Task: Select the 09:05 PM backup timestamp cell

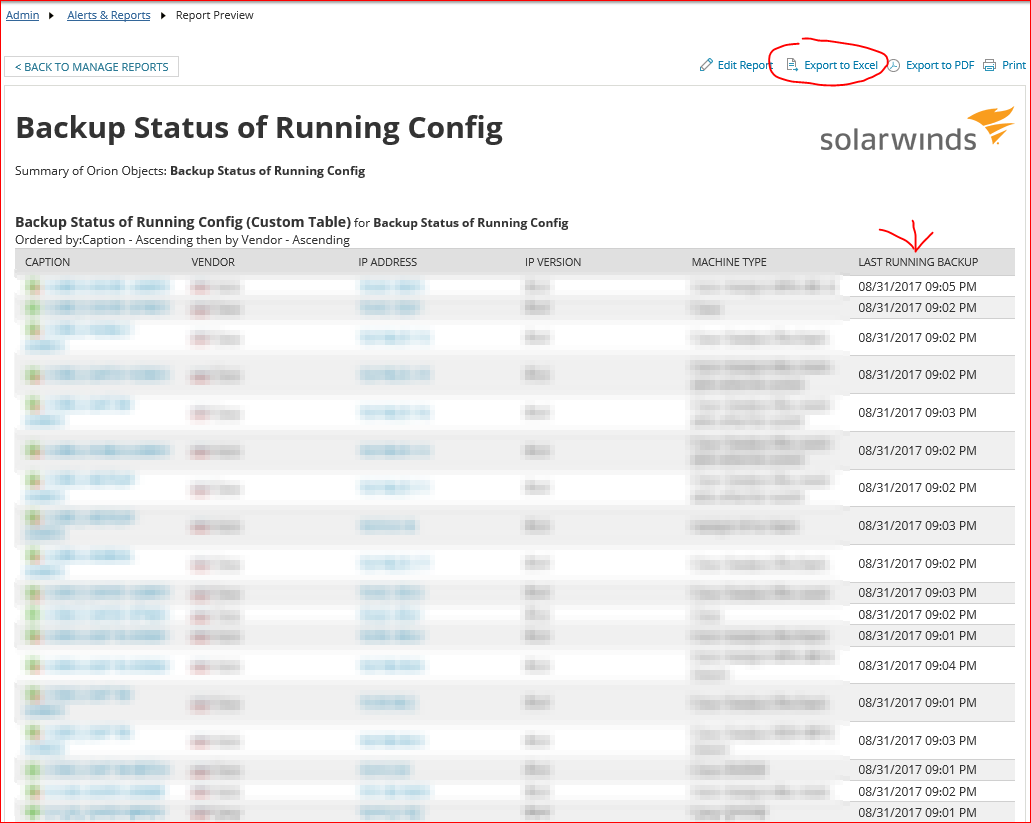Action: tap(917, 286)
